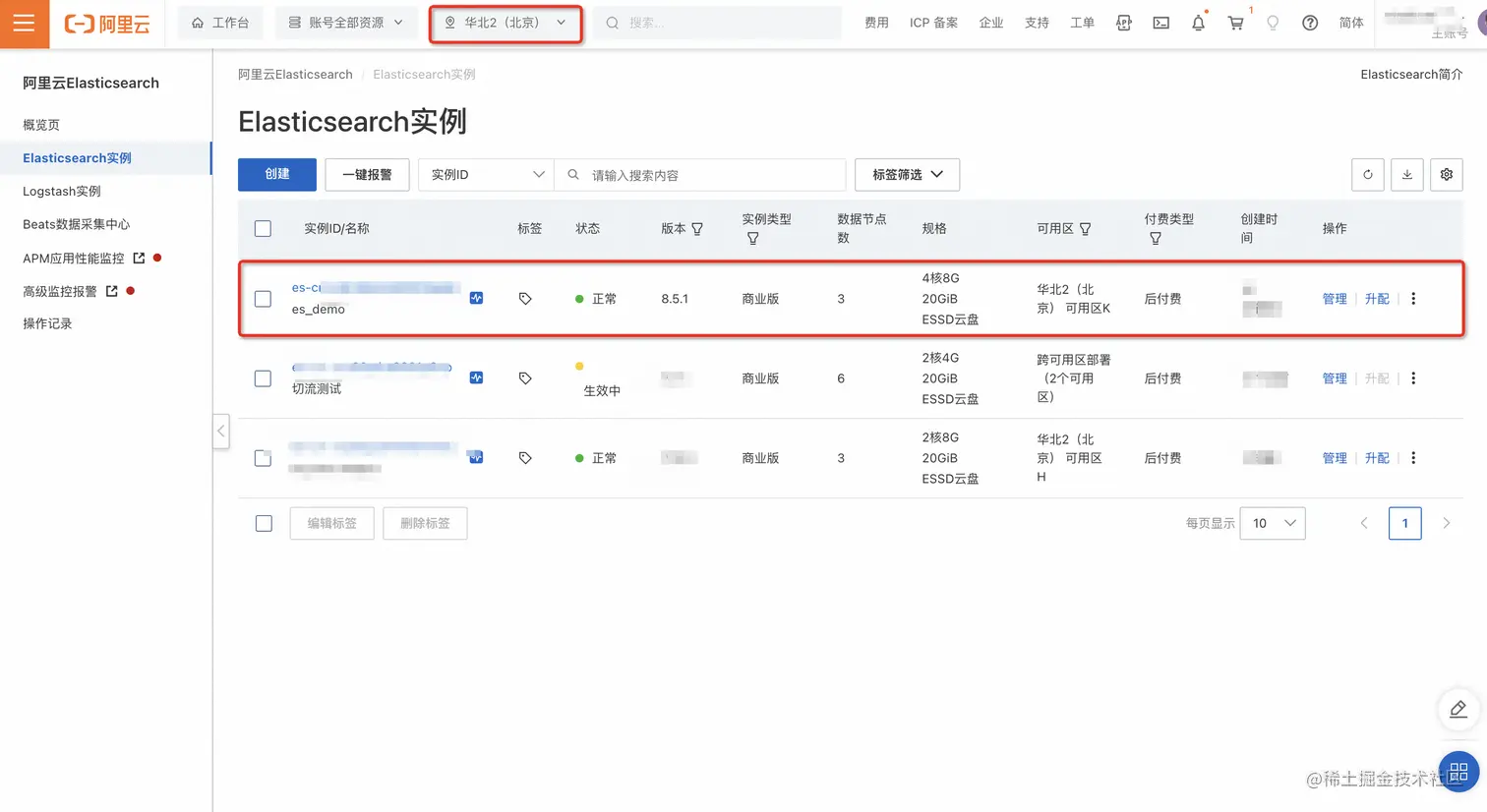Open 高级监控报警 in sidebar

pyautogui.click(x=60, y=292)
